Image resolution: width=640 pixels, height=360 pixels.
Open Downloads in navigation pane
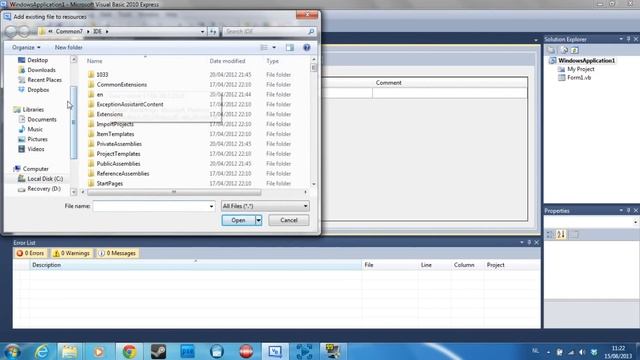[x=41, y=70]
